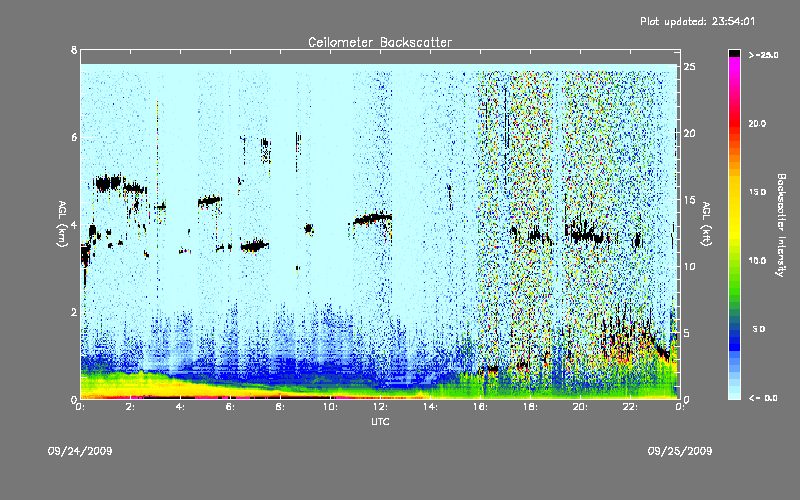
Task: Select the "Backscatter Intensity" colorbar label
Action: coord(781,225)
